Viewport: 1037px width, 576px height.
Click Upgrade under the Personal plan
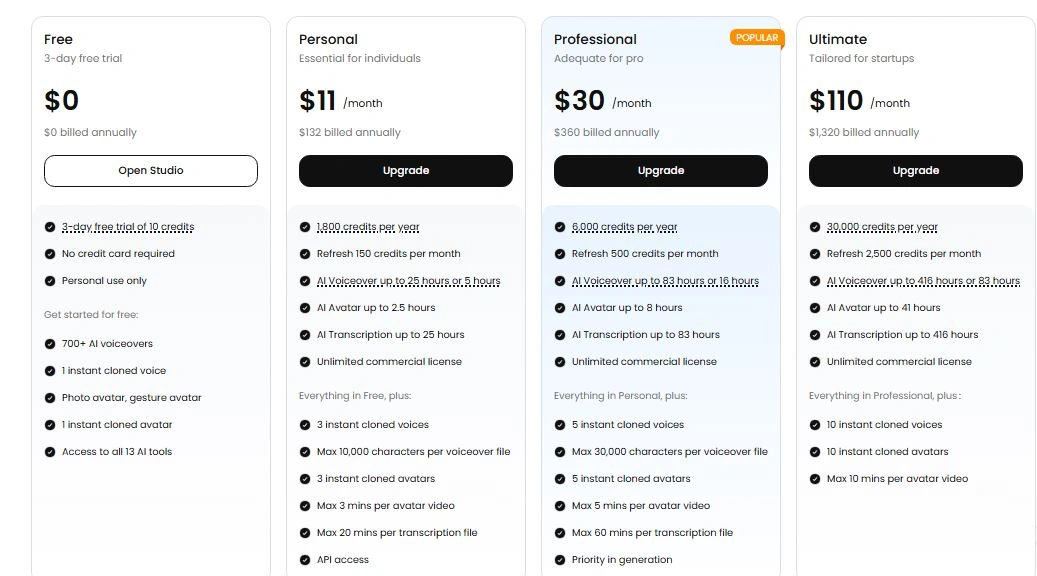(x=405, y=171)
